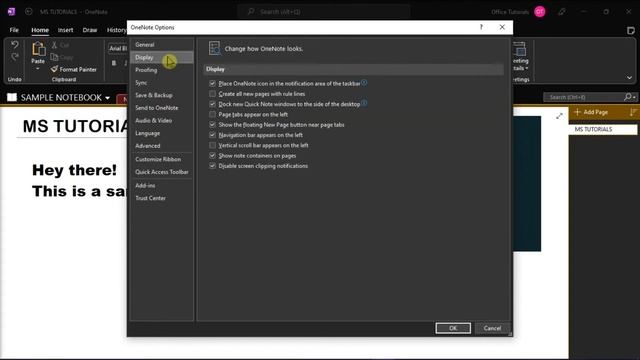This screenshot has height=360, width=640.
Task: Click the SAMPLE NOTEBOOK book icon
Action: (12, 97)
